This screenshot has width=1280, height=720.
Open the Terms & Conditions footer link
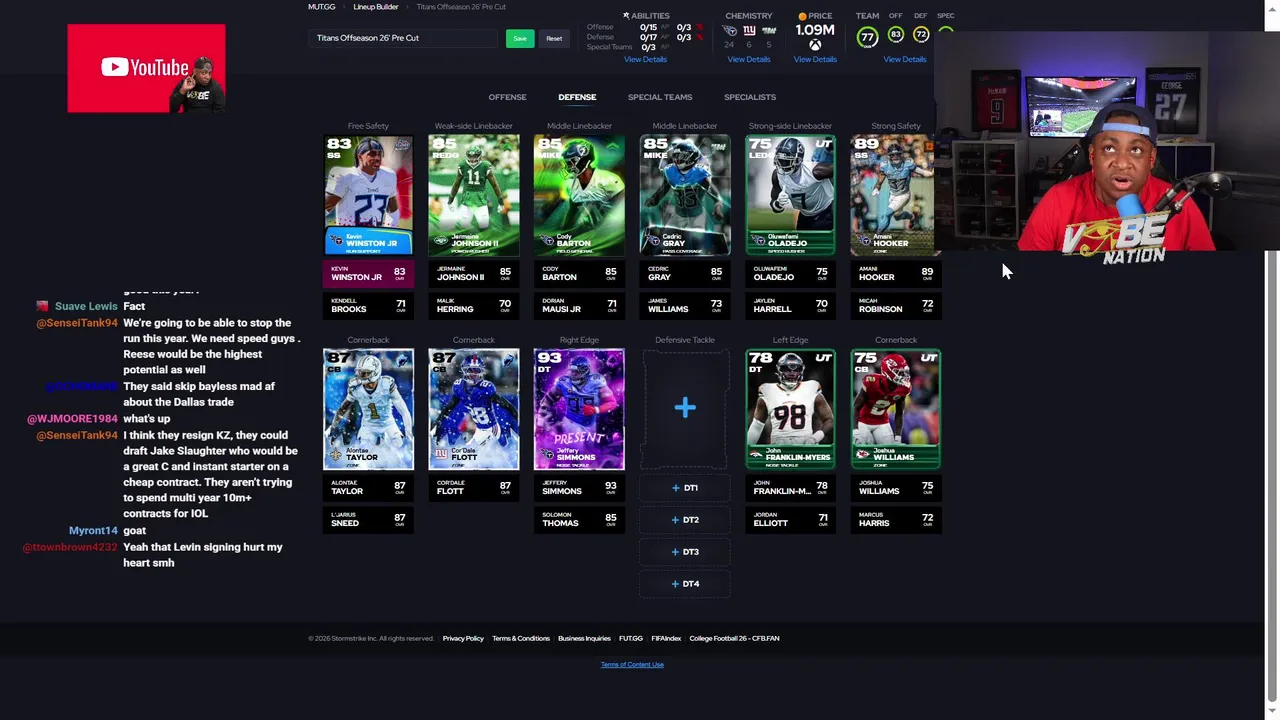pyautogui.click(x=521, y=638)
